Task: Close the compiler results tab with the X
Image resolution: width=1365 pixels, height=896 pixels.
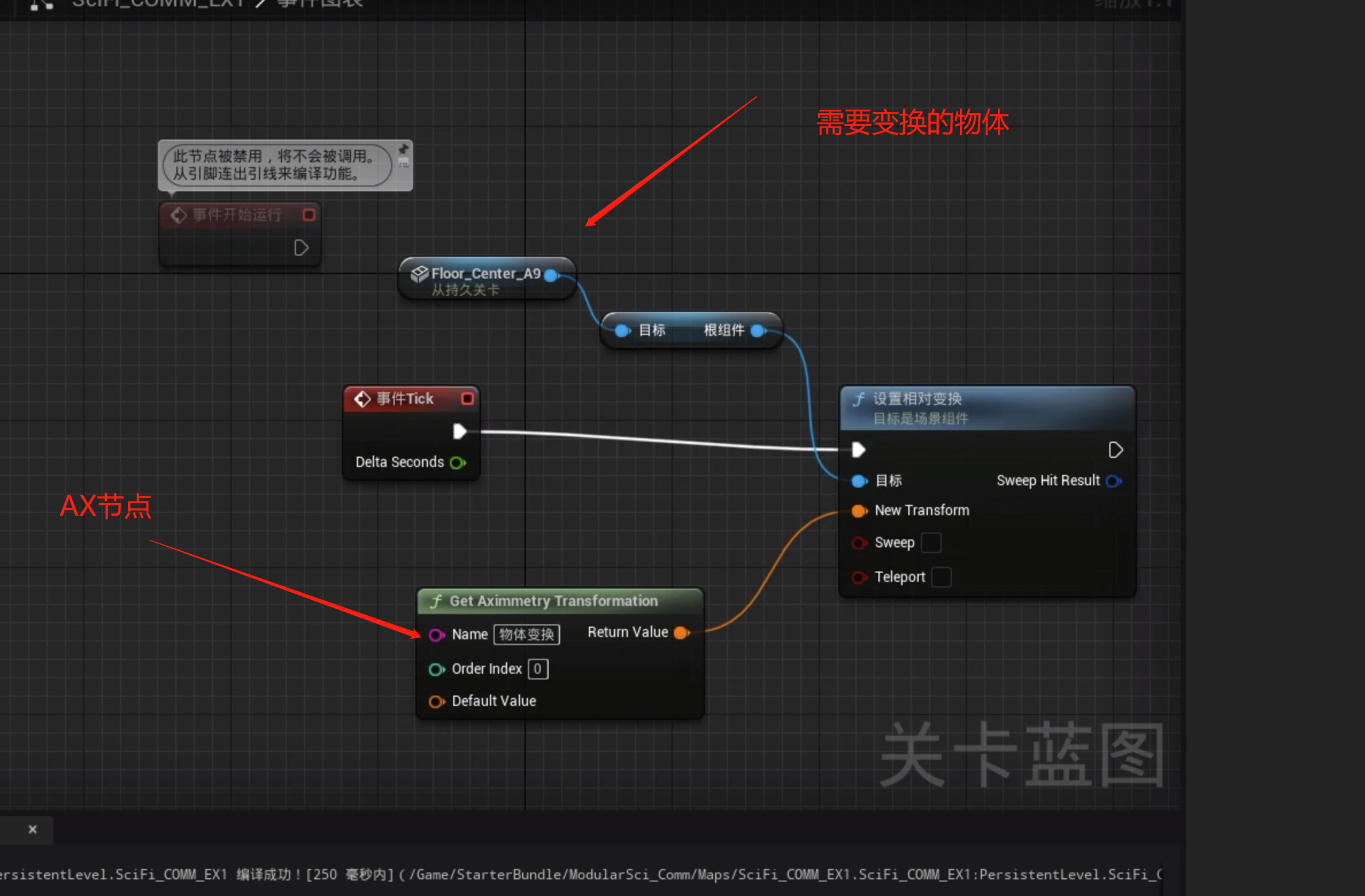Action: 33,829
